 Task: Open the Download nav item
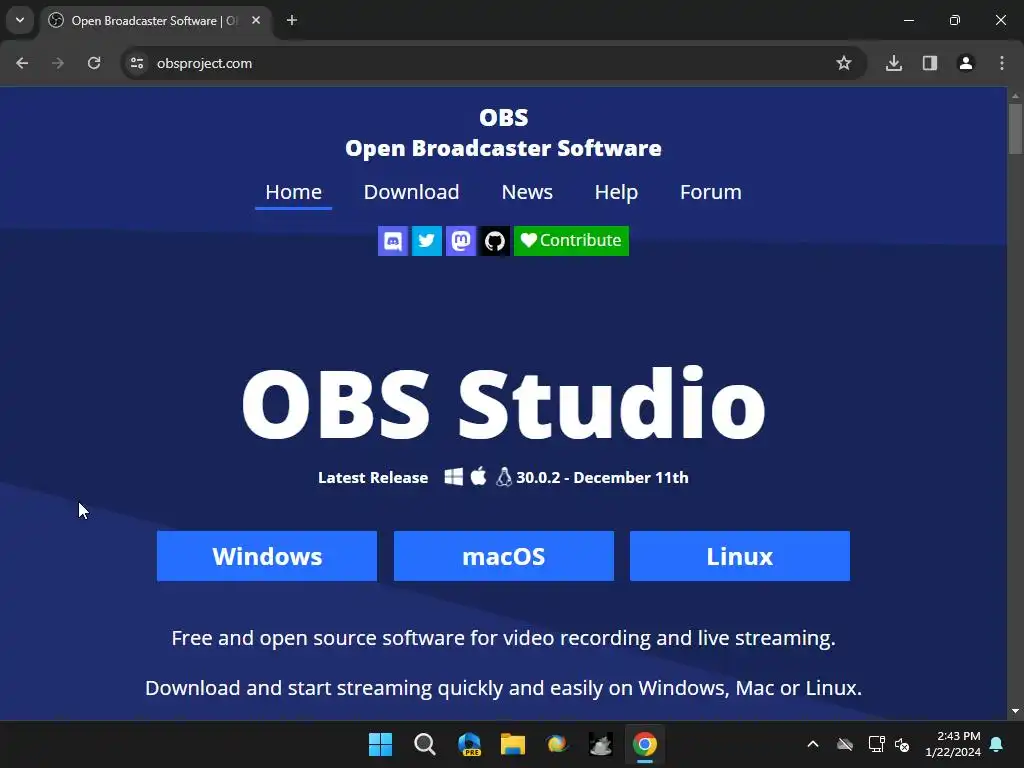(411, 192)
